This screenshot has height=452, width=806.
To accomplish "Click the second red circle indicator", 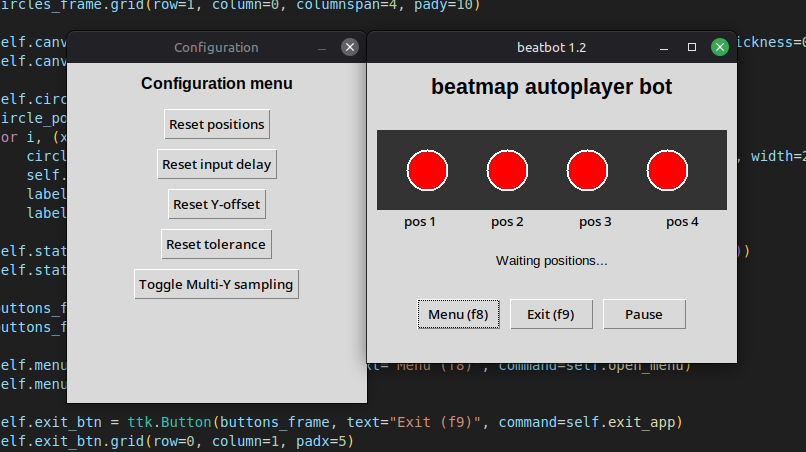I will [x=507, y=170].
